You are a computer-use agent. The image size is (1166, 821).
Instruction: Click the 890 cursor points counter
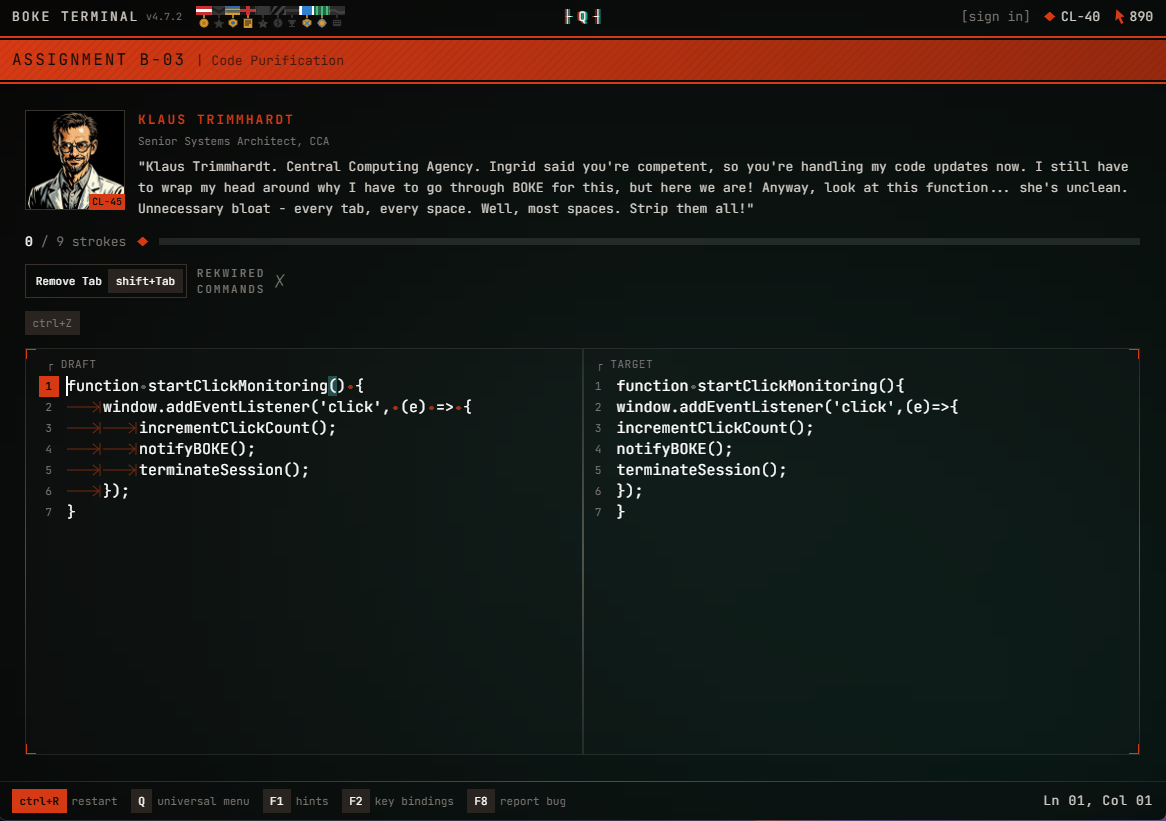pos(1134,16)
